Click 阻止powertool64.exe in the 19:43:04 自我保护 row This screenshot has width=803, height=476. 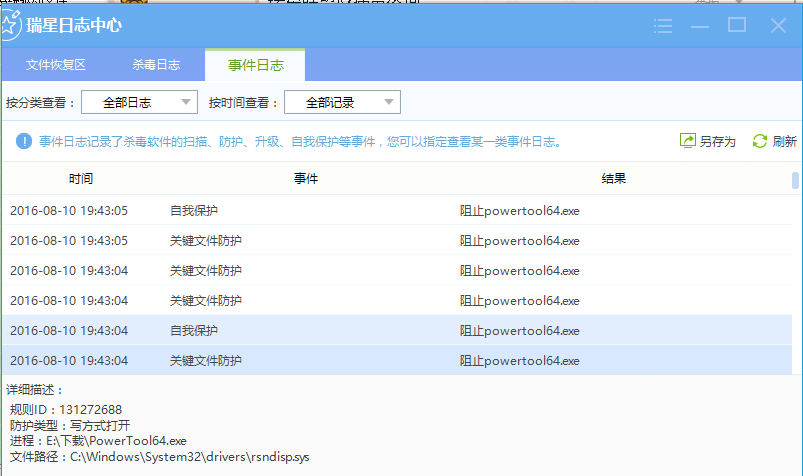[x=519, y=330]
